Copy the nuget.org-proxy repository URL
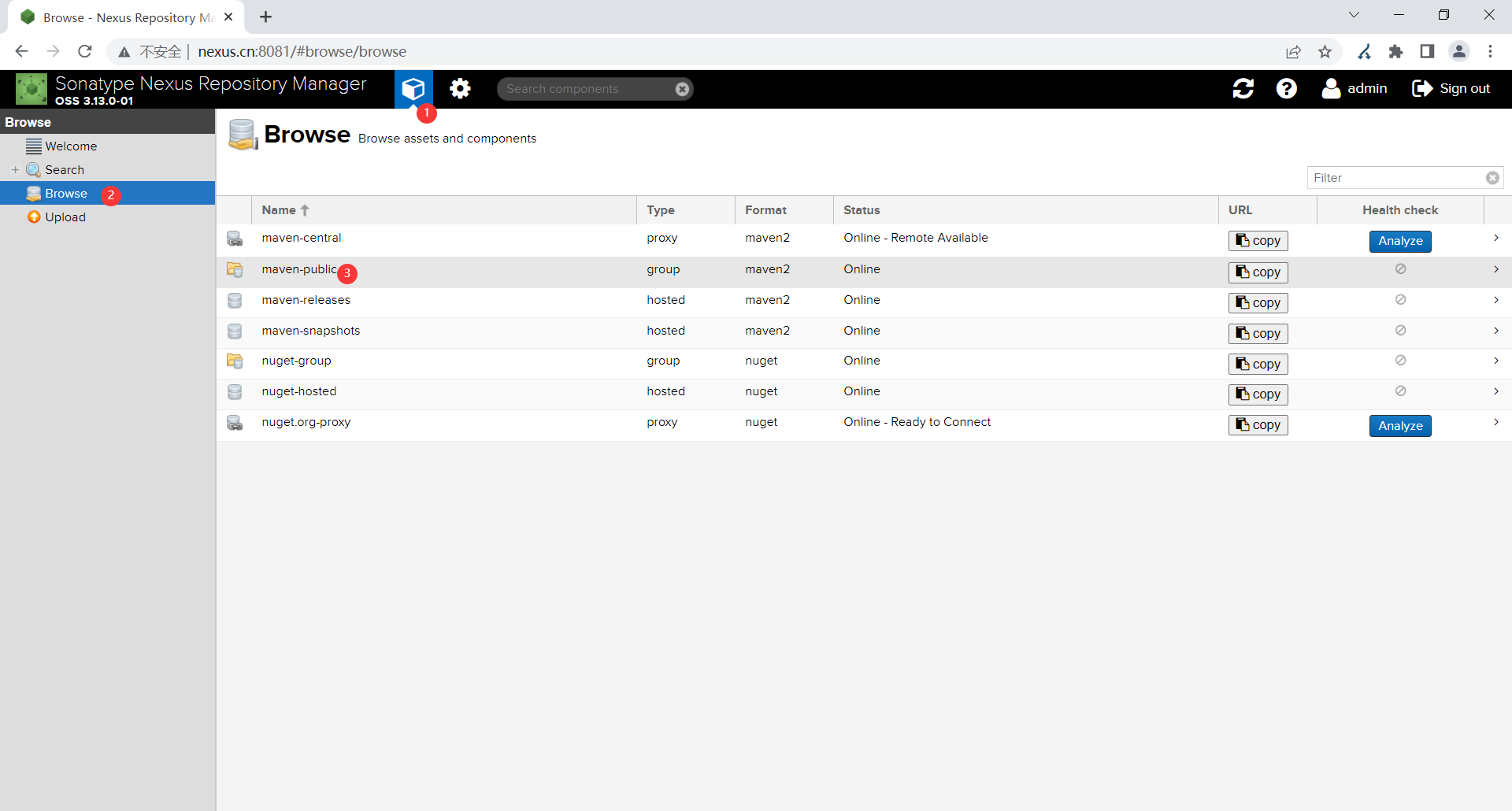The width and height of the screenshot is (1512, 811). pyautogui.click(x=1258, y=425)
